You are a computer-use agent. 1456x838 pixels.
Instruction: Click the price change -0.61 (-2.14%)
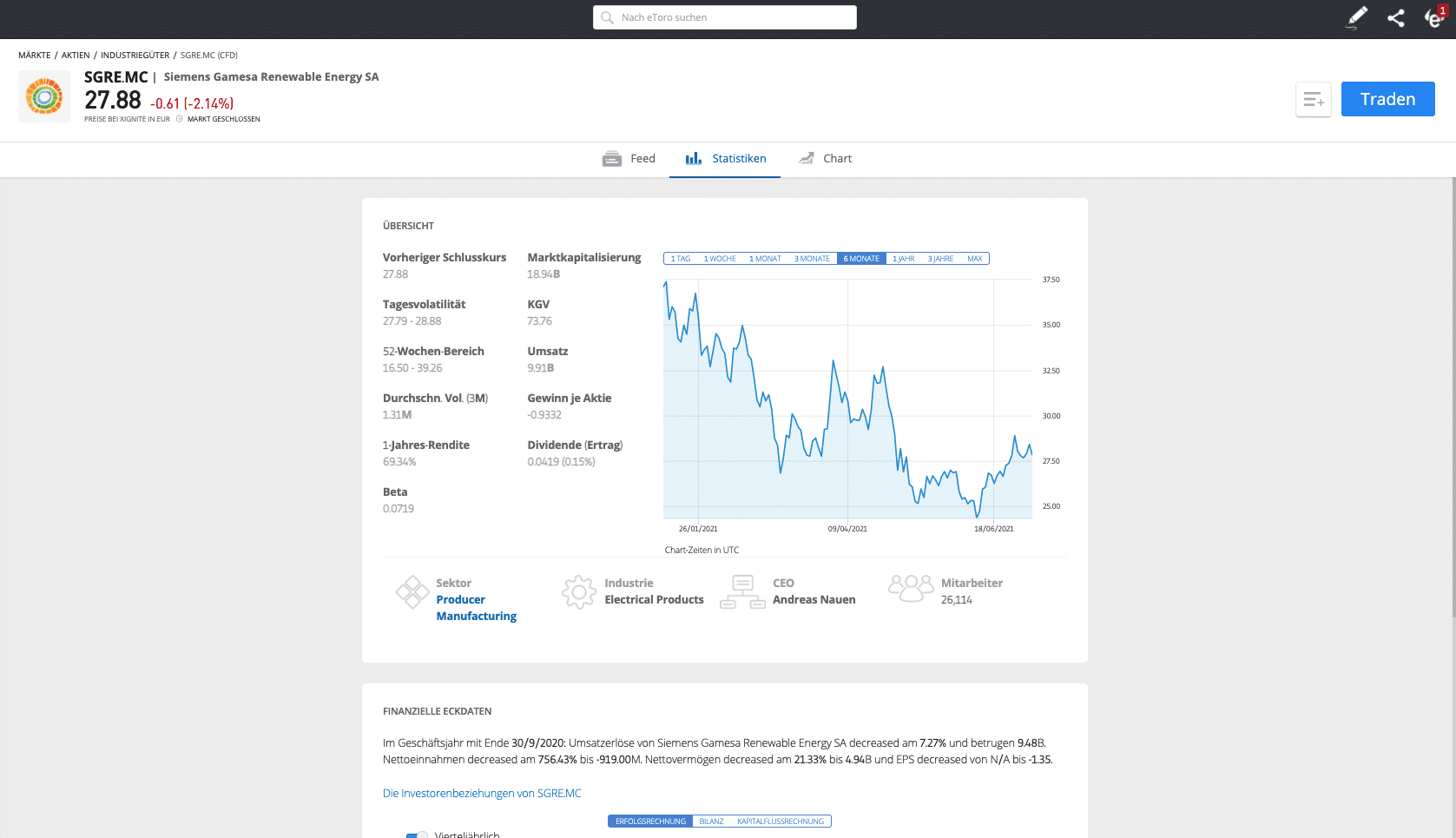(192, 103)
